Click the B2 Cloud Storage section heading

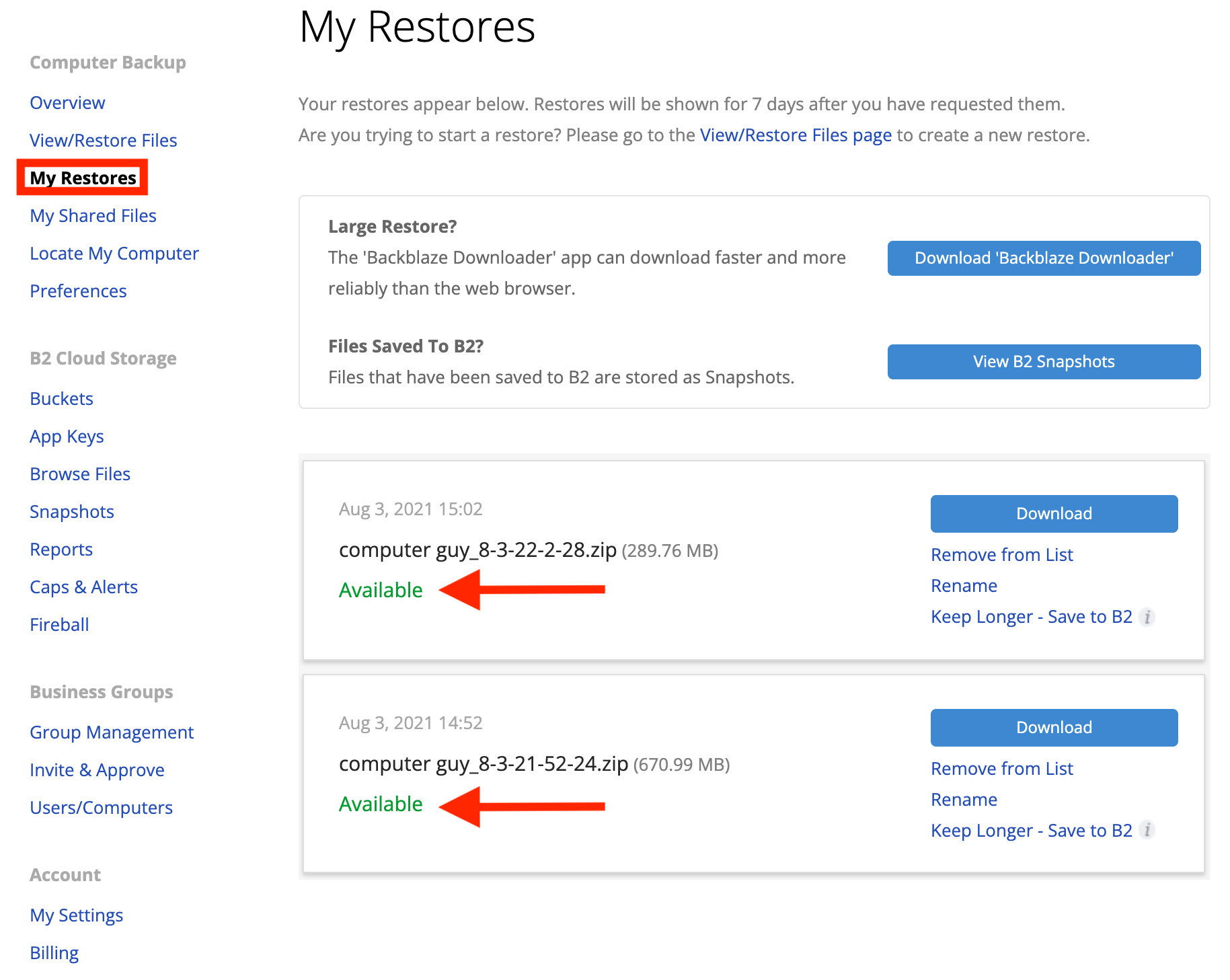point(103,359)
